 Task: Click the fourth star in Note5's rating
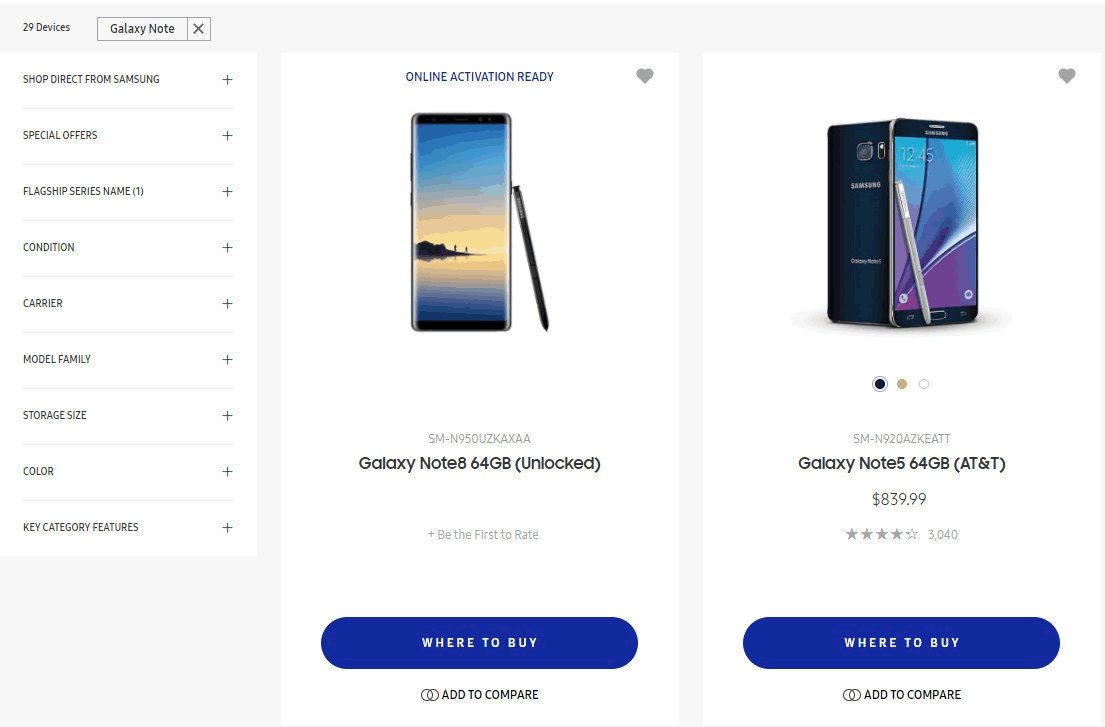point(897,534)
